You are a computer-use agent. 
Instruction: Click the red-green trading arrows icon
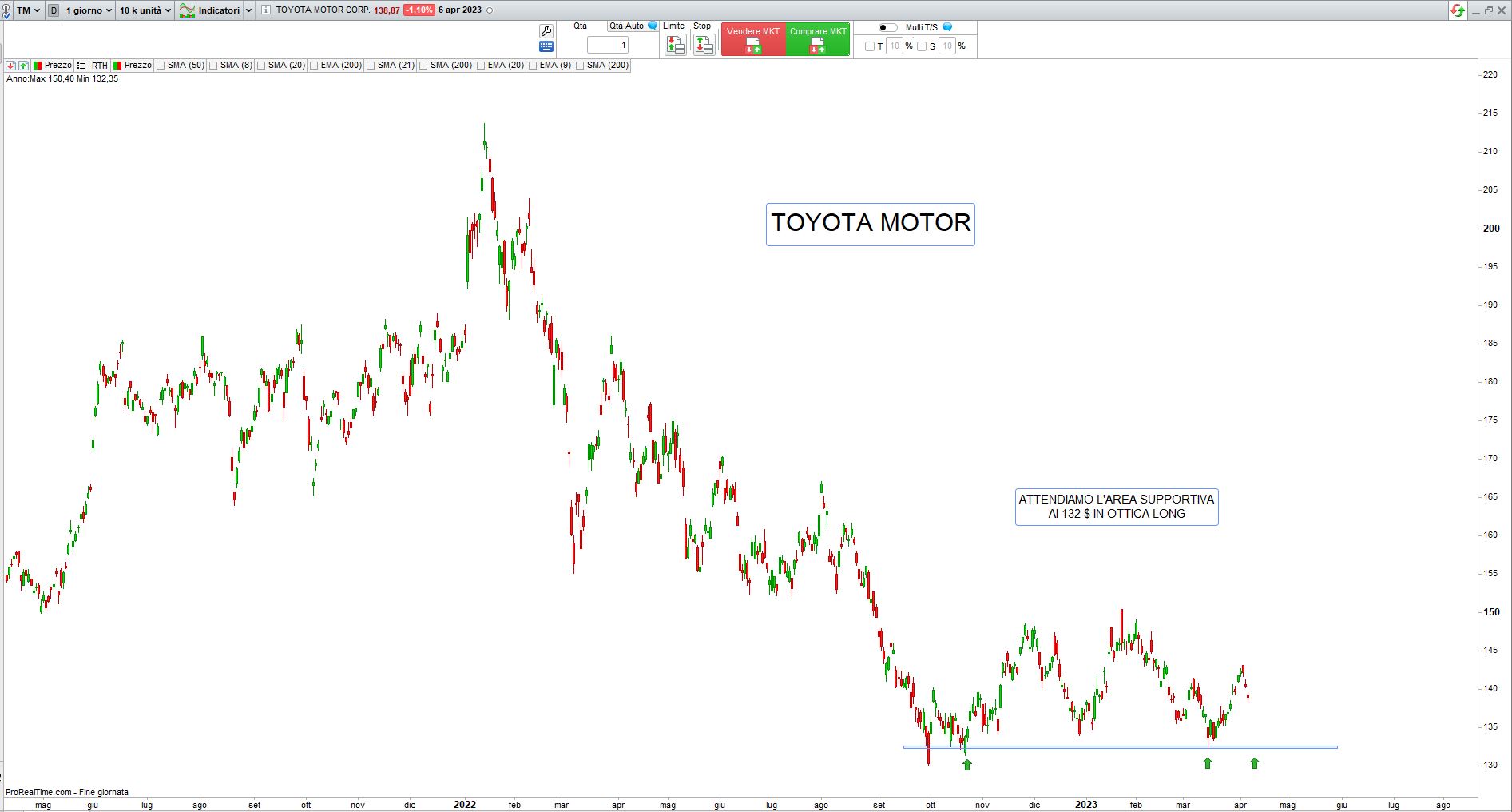(x=1458, y=10)
